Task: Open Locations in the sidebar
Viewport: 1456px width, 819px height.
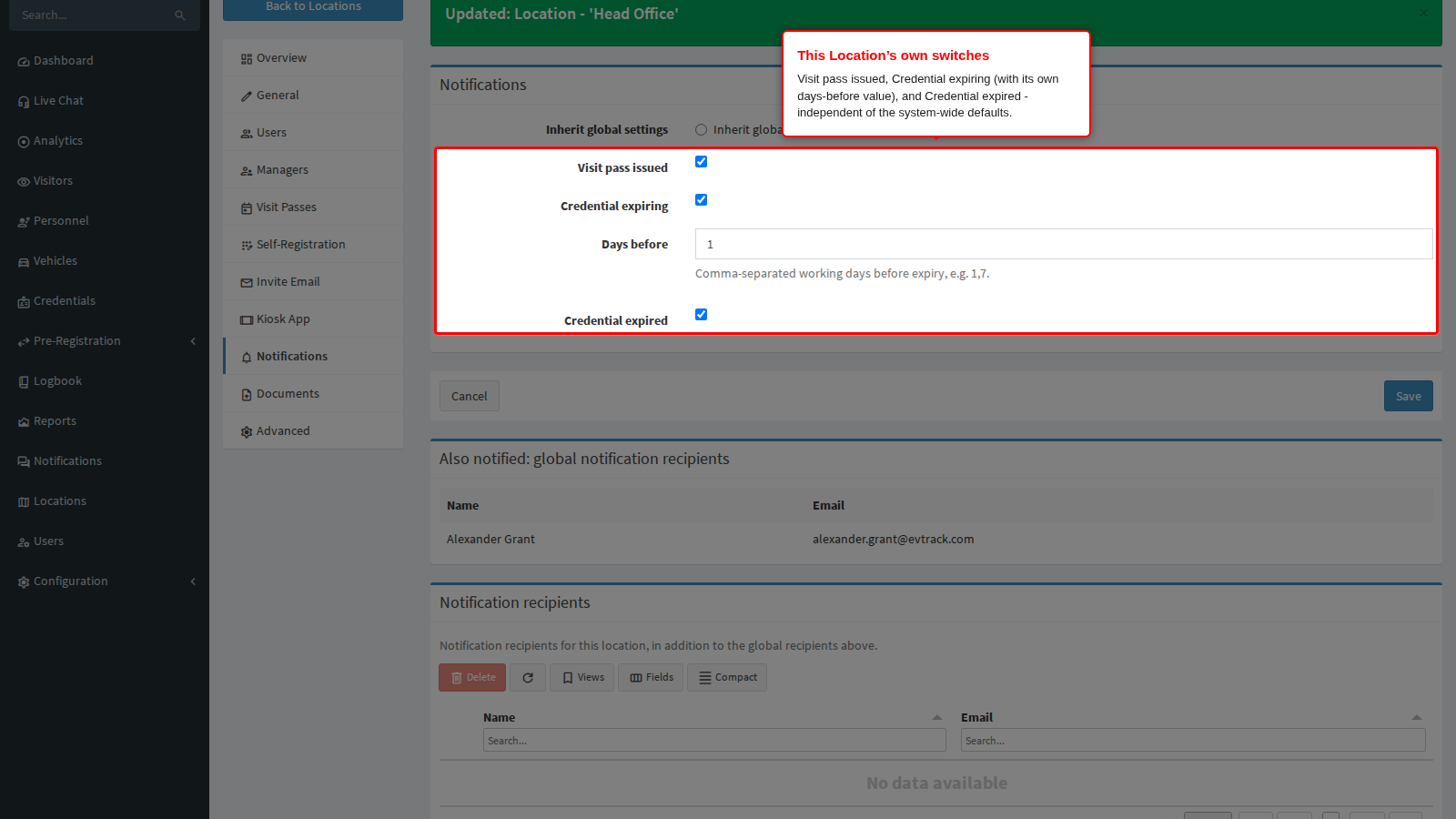Action: 52,501
